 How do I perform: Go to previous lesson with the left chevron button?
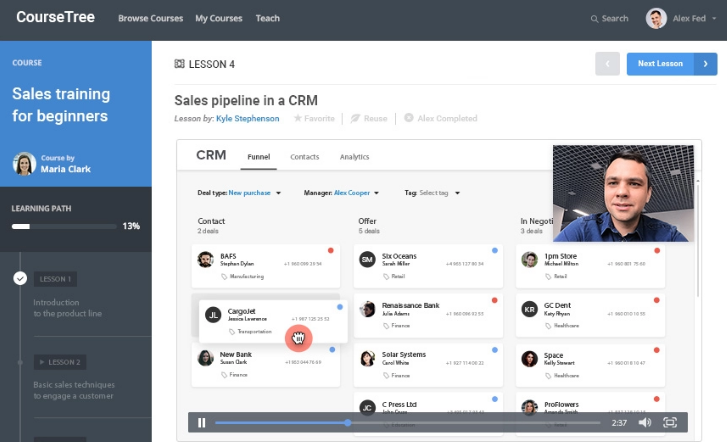607,64
